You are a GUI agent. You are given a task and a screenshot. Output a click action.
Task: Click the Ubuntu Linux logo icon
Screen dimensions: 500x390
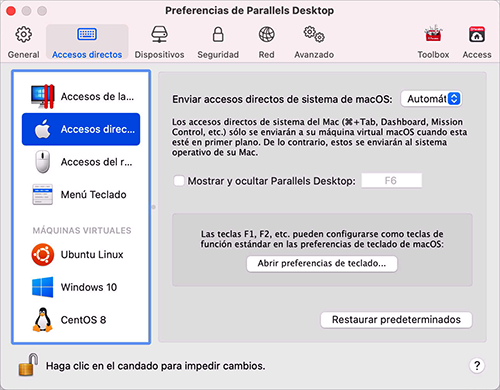(x=43, y=255)
